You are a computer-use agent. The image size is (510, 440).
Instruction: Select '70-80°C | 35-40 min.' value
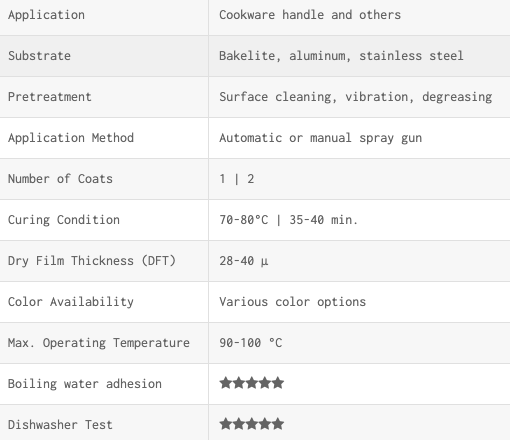[288, 220]
